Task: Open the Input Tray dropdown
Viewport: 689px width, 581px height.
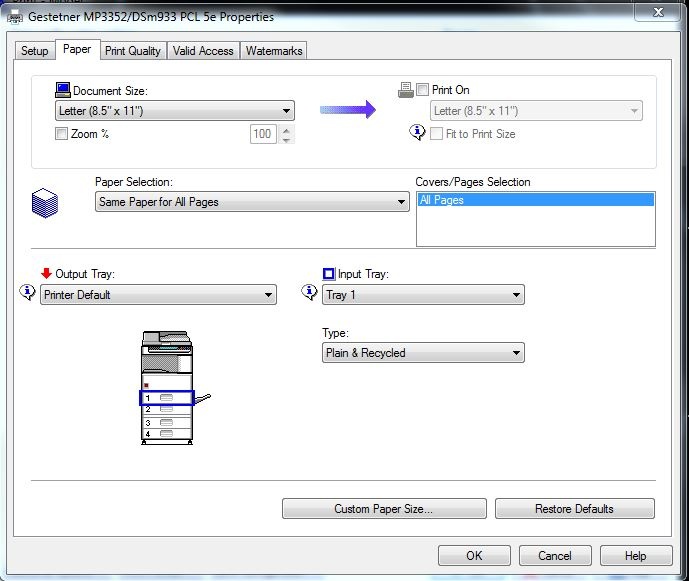Action: (423, 294)
